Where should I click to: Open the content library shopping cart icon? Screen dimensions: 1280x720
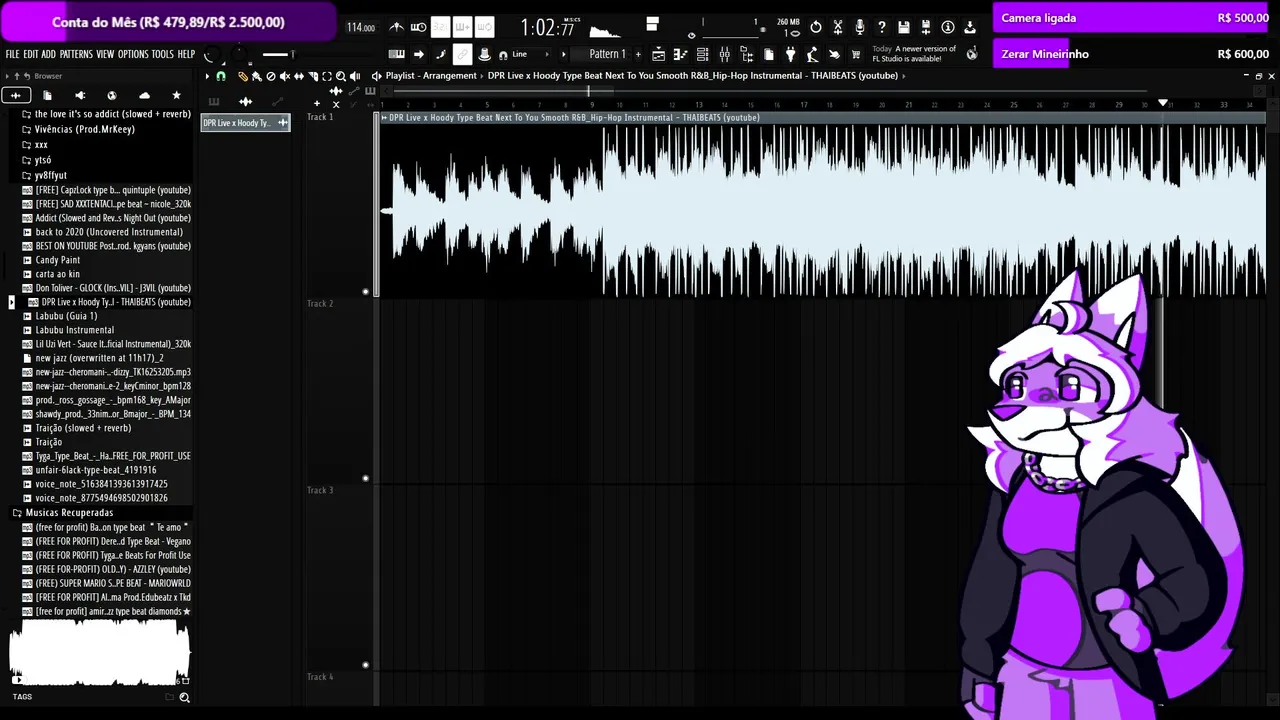(x=856, y=54)
